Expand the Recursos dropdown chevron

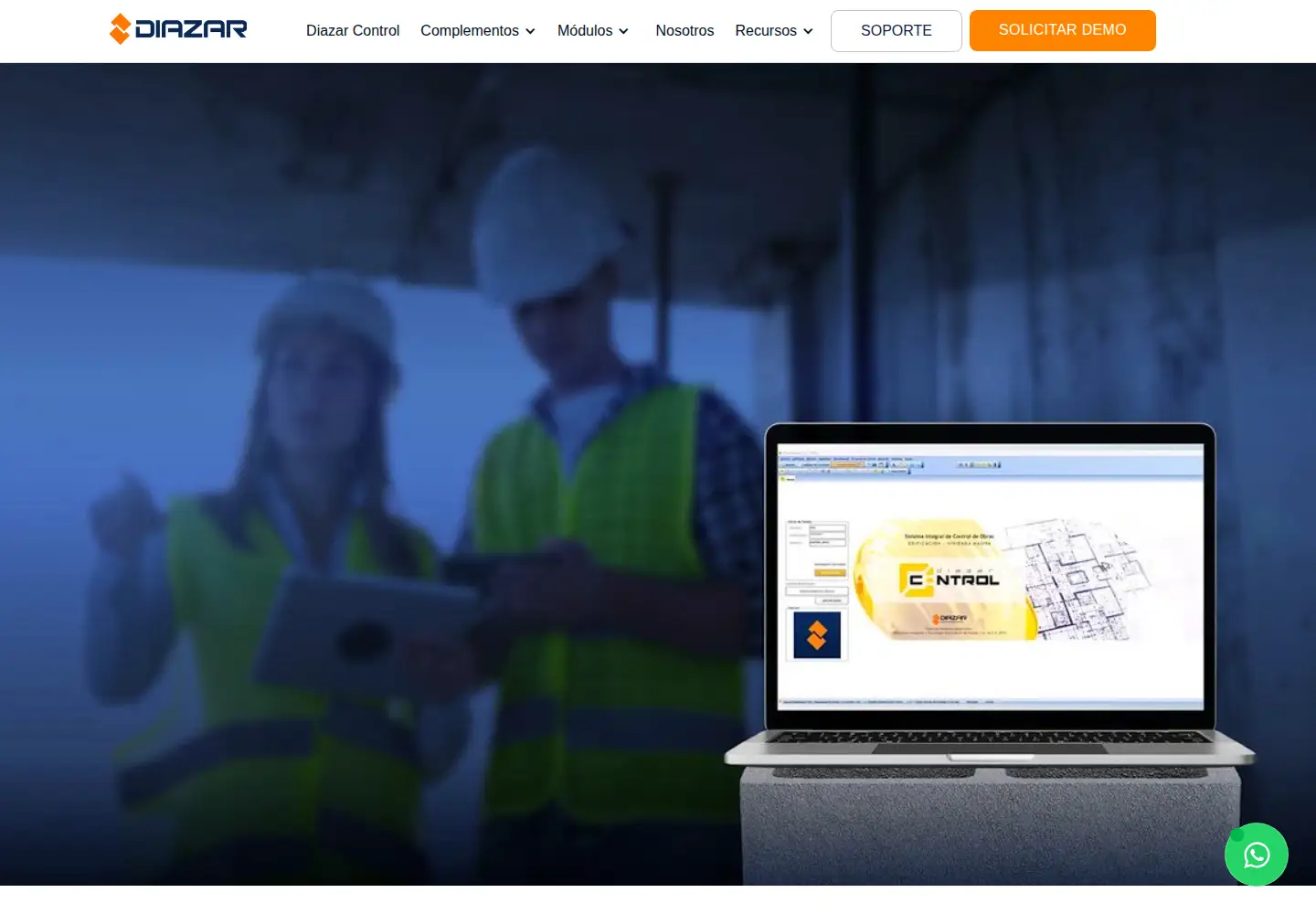pos(808,32)
